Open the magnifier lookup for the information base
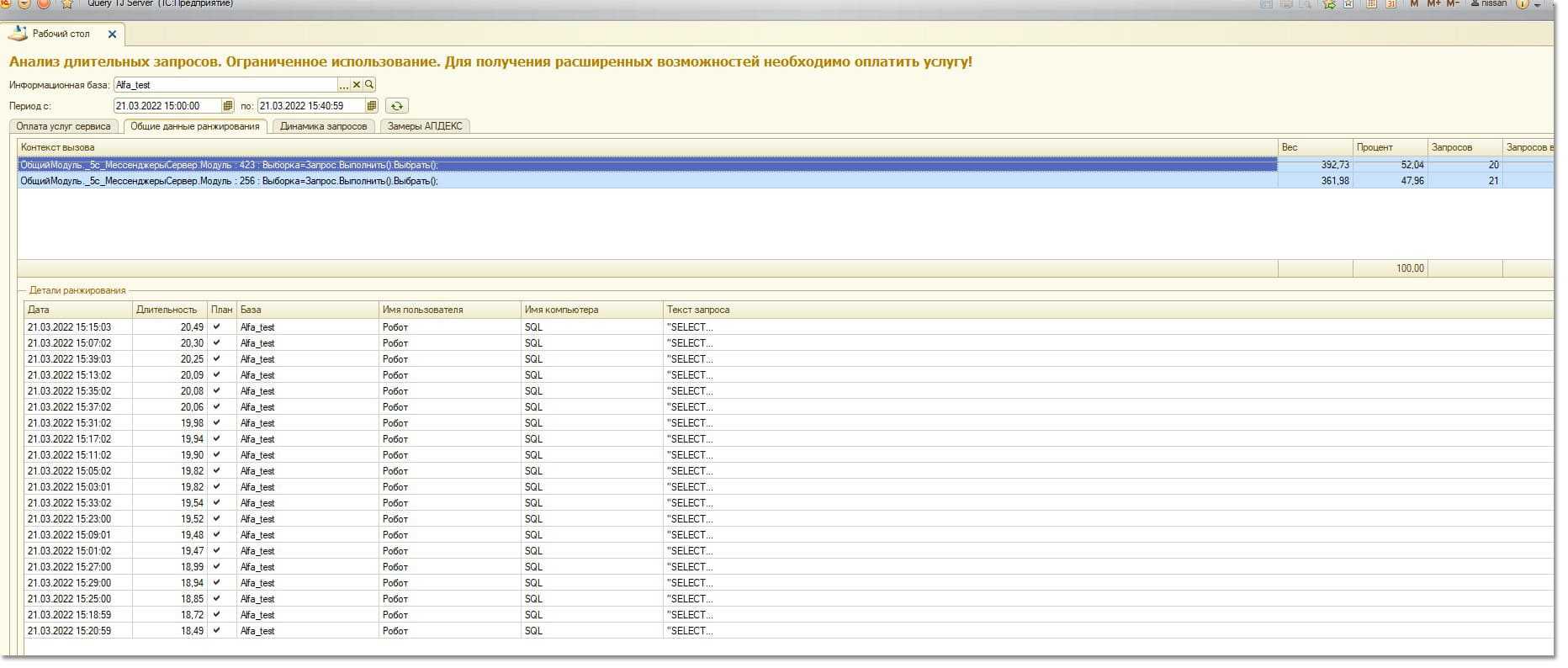Image resolution: width=1568 pixels, height=668 pixels. point(368,85)
